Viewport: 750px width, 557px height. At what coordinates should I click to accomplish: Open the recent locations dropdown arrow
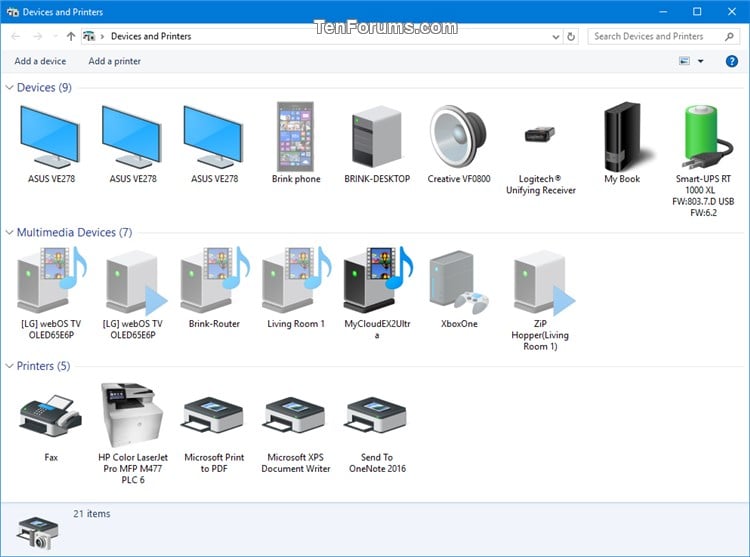[x=55, y=36]
